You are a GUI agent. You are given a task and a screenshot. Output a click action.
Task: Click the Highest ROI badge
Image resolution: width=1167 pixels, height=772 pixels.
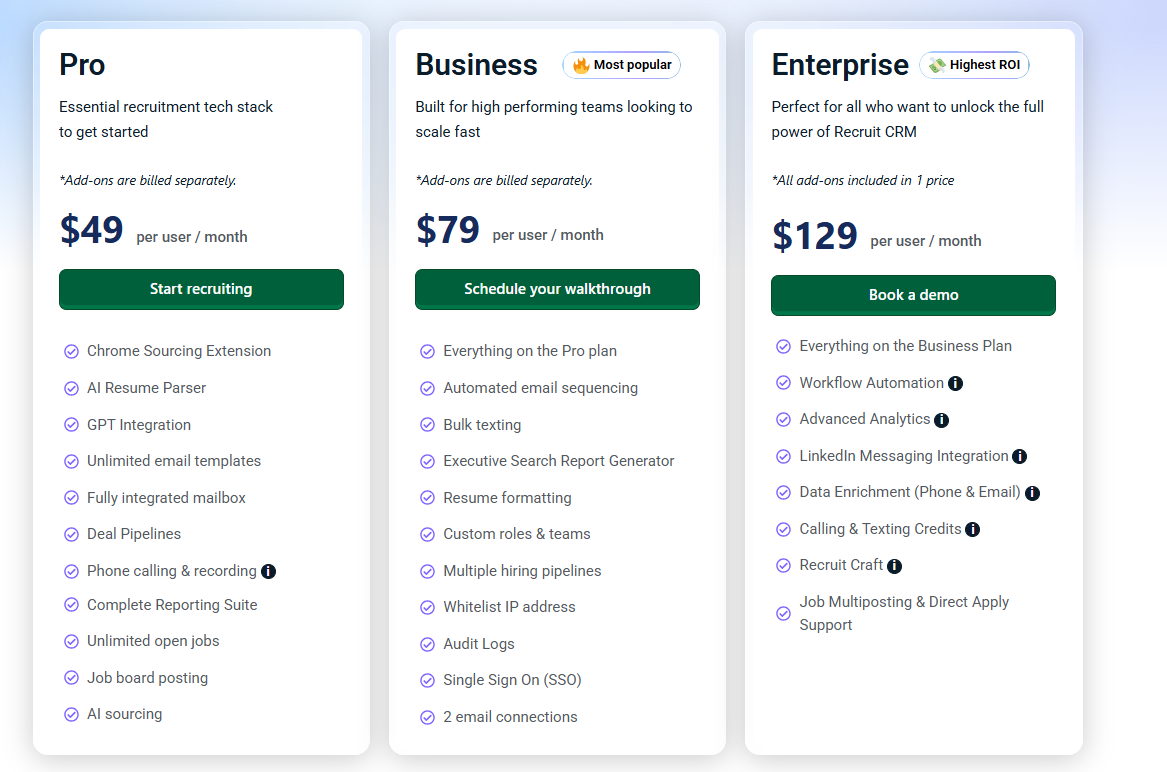(x=974, y=65)
